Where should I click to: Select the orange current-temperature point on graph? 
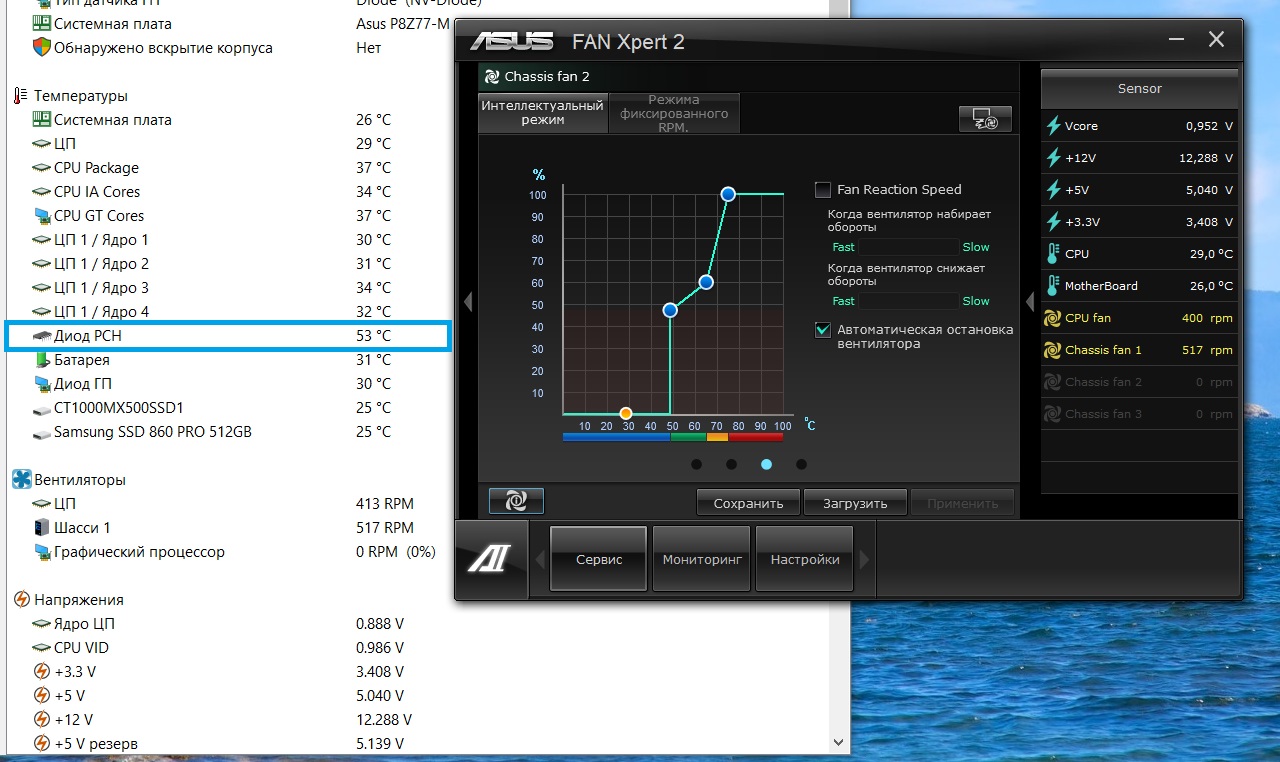click(x=626, y=413)
